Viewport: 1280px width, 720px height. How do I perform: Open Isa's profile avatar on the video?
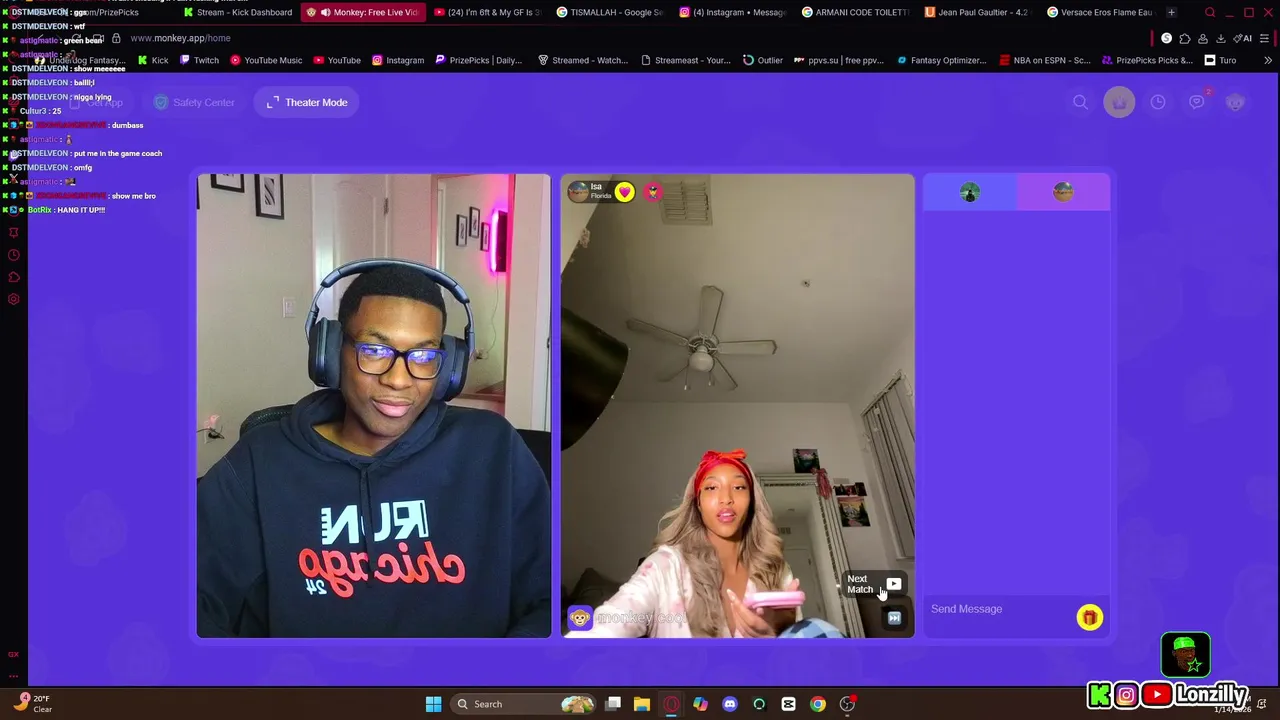(578, 191)
